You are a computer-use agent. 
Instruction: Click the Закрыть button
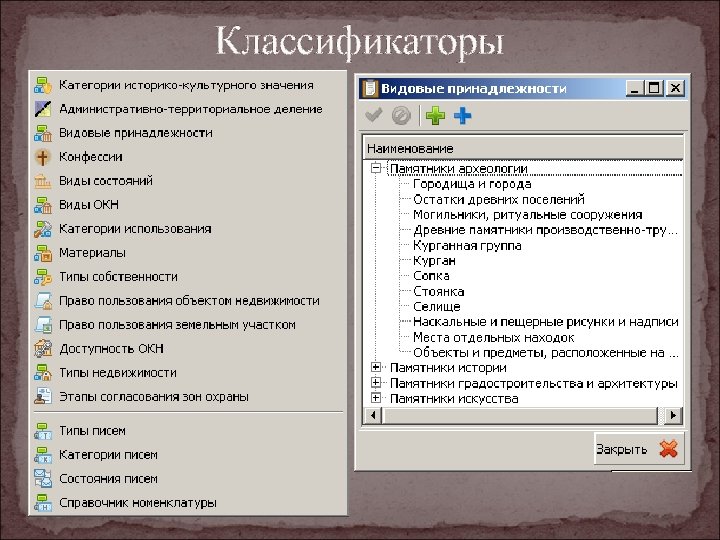(639, 449)
